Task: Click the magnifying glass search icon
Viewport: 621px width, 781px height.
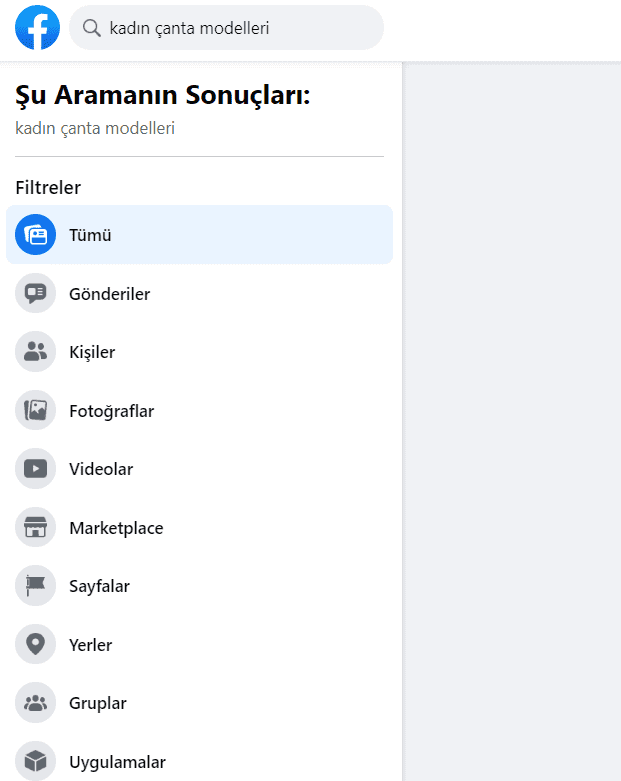Action: 92,28
